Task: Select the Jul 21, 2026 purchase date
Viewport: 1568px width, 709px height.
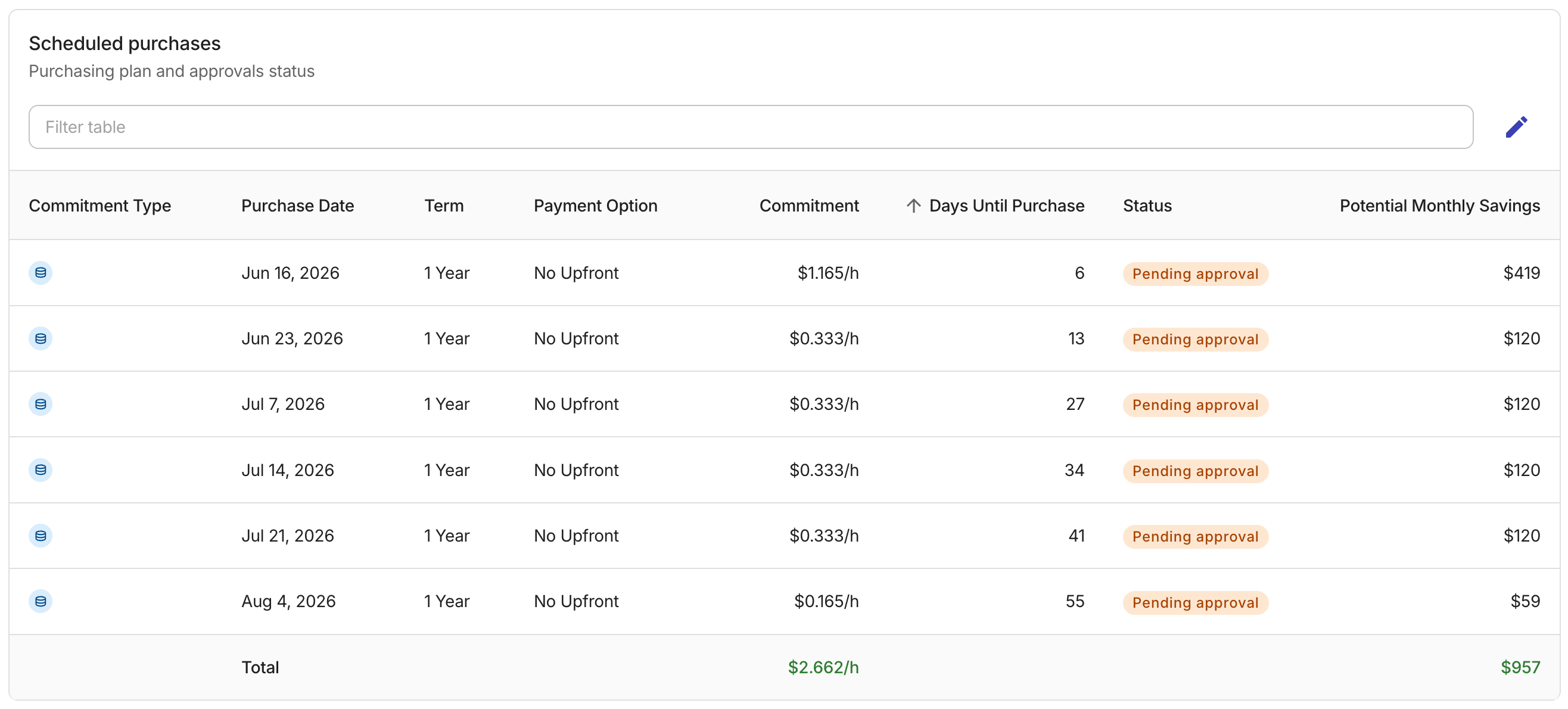Action: click(x=288, y=536)
